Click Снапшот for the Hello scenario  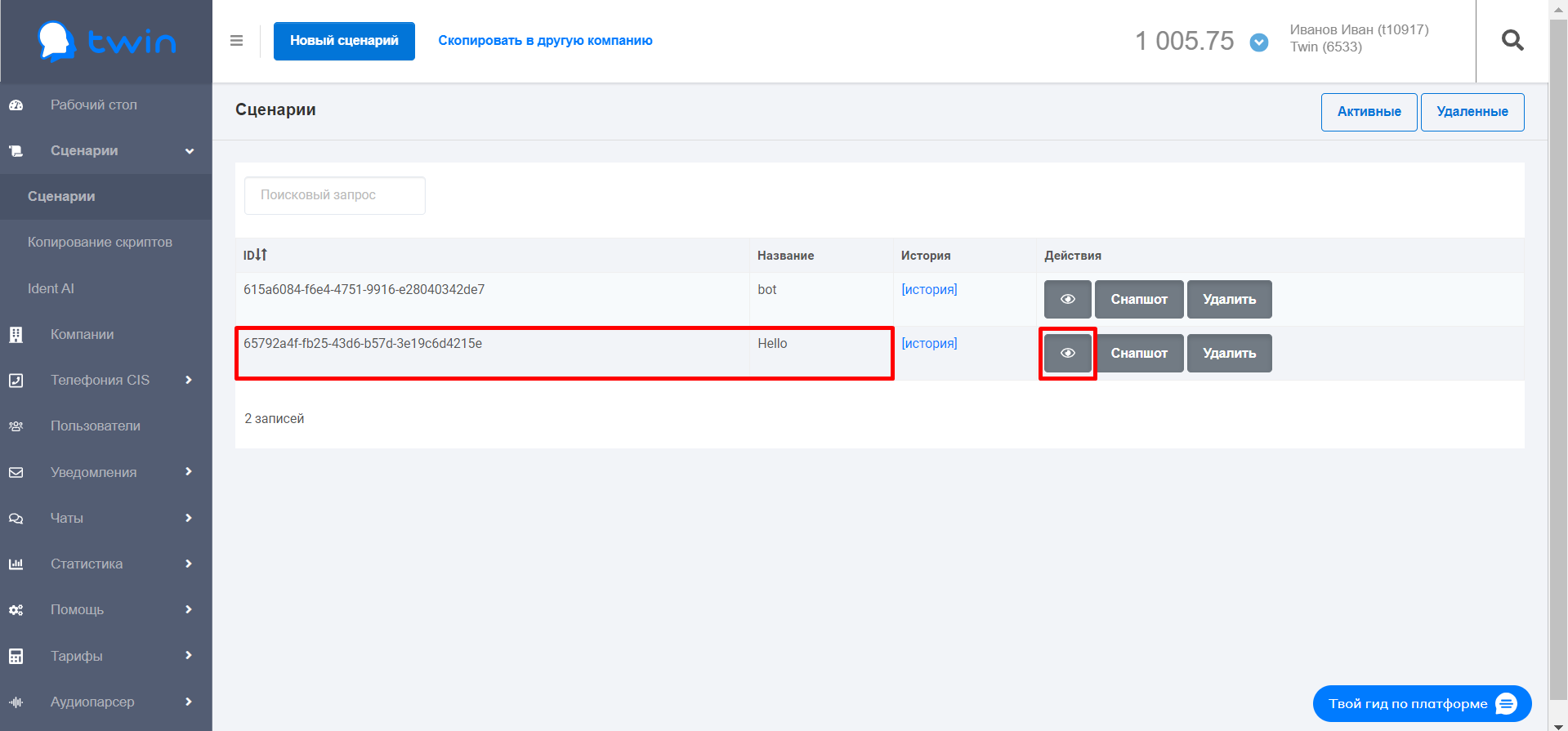pos(1139,353)
